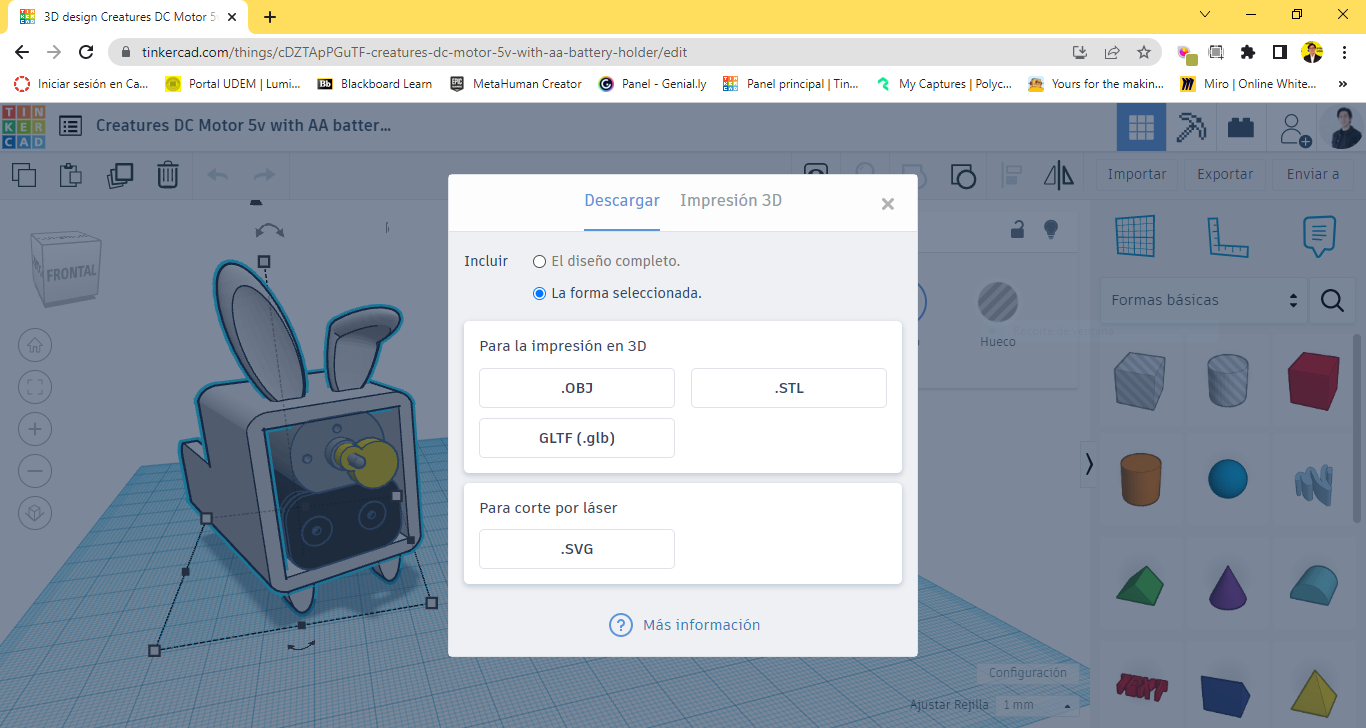Click the Paste tool icon
Image resolution: width=1366 pixels, height=728 pixels.
(71, 175)
